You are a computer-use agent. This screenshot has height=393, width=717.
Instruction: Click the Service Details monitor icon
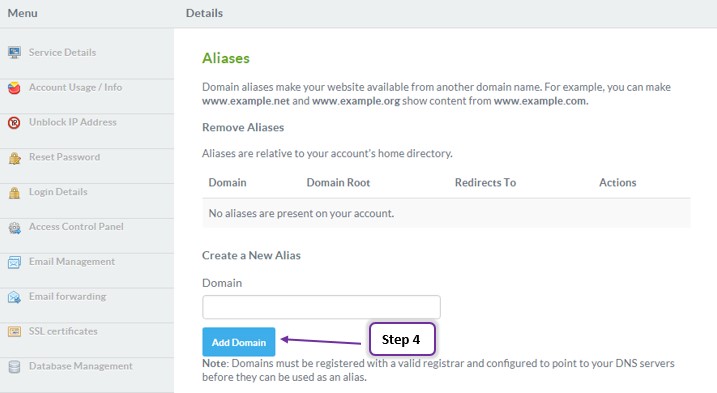tap(14, 53)
